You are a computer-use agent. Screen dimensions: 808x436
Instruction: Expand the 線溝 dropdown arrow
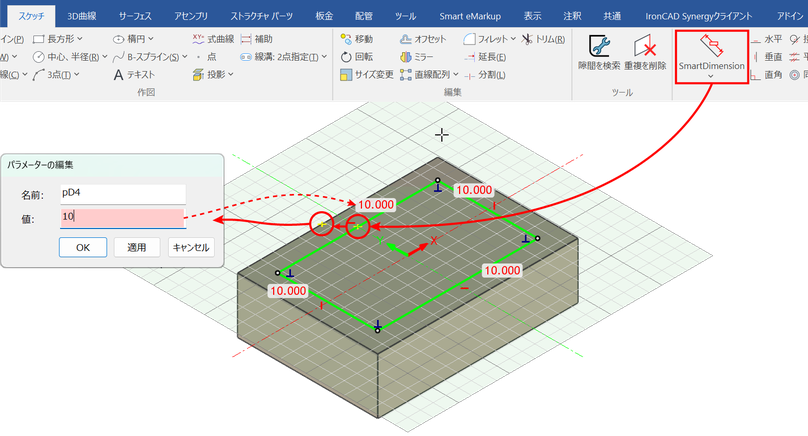[x=324, y=57]
